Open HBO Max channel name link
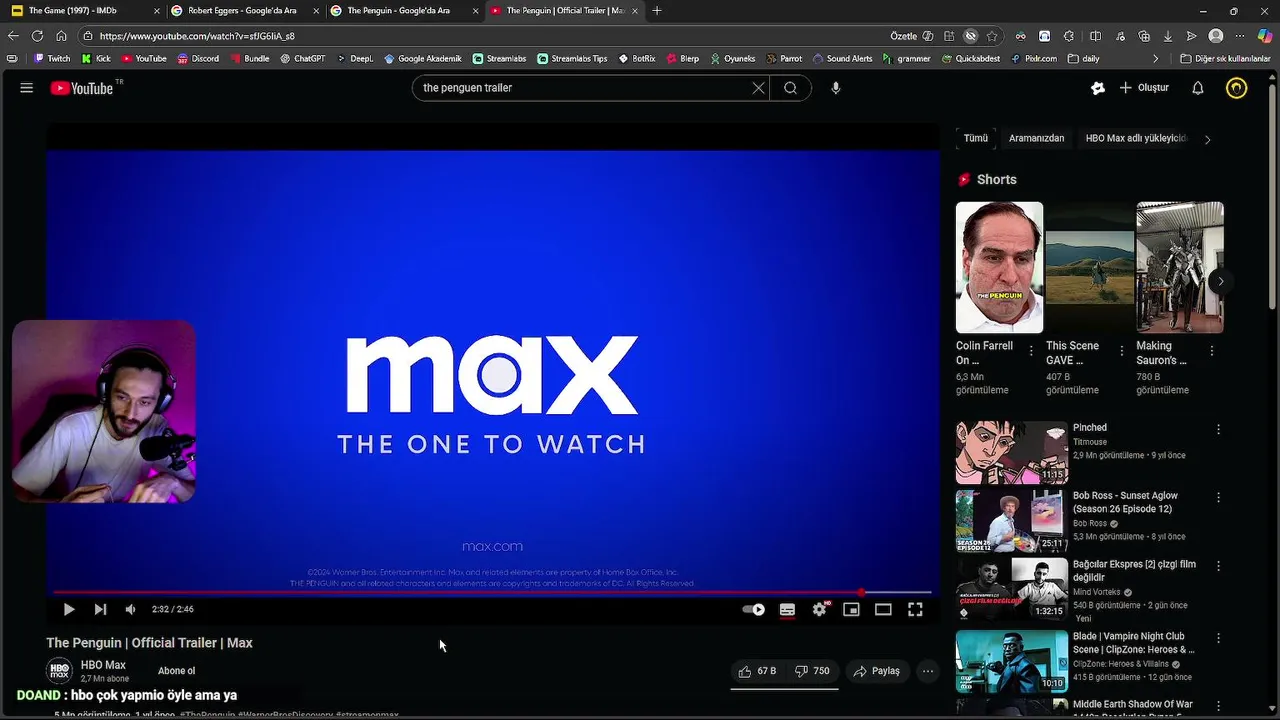The image size is (1280, 720). pos(103,665)
